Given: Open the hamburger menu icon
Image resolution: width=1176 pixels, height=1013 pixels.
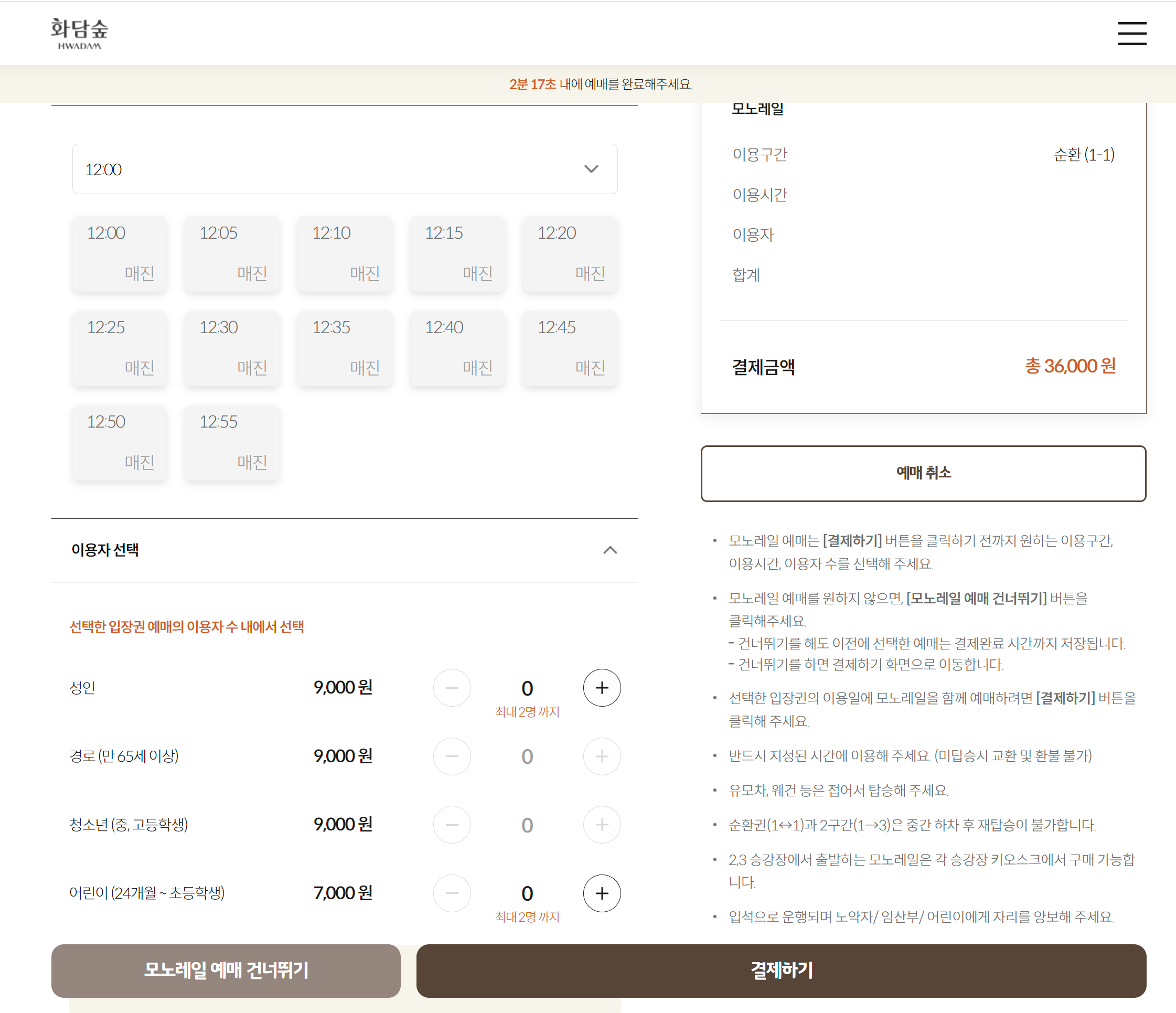Looking at the screenshot, I should [x=1132, y=34].
